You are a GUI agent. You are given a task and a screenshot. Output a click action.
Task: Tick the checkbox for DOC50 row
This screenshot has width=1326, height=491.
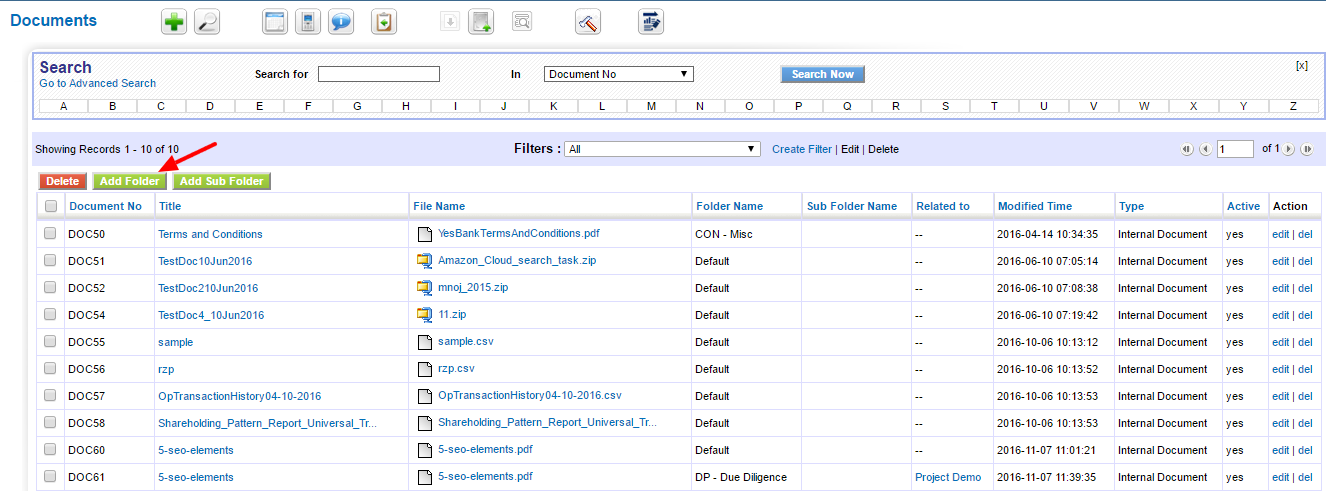(x=50, y=234)
